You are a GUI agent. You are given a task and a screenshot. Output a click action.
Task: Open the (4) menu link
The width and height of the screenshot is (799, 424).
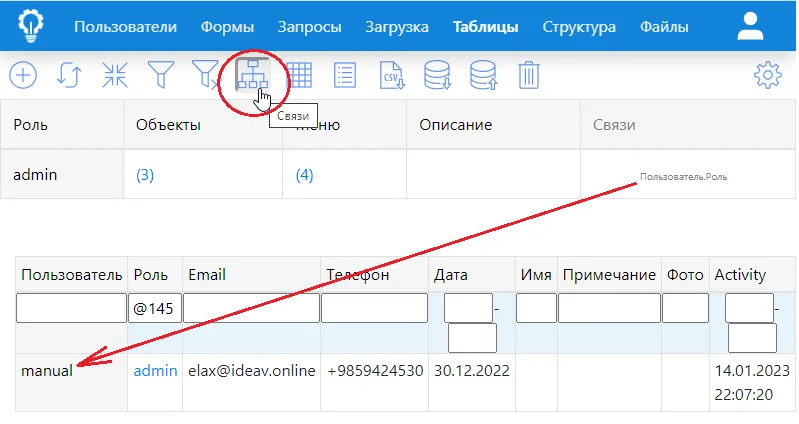tap(304, 175)
